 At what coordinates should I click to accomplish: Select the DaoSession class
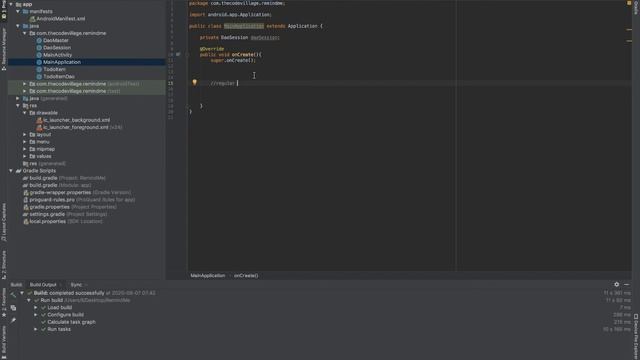point(57,48)
